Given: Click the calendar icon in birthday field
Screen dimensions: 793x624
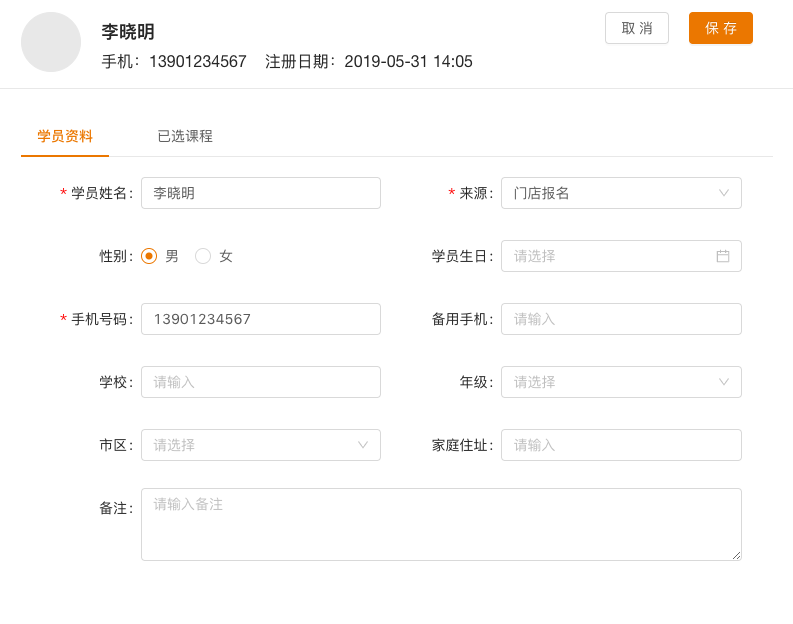Looking at the screenshot, I should pos(722,256).
